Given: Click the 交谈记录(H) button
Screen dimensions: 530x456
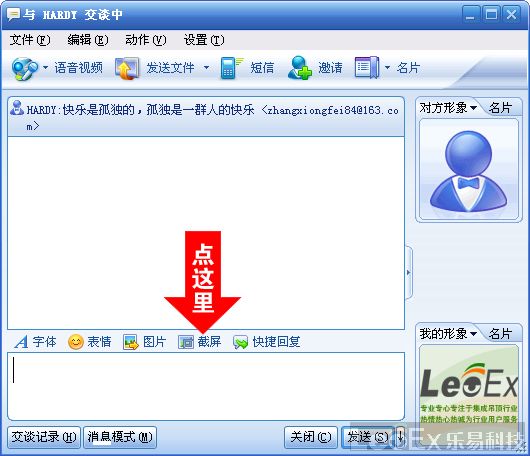Looking at the screenshot, I should point(44,437).
